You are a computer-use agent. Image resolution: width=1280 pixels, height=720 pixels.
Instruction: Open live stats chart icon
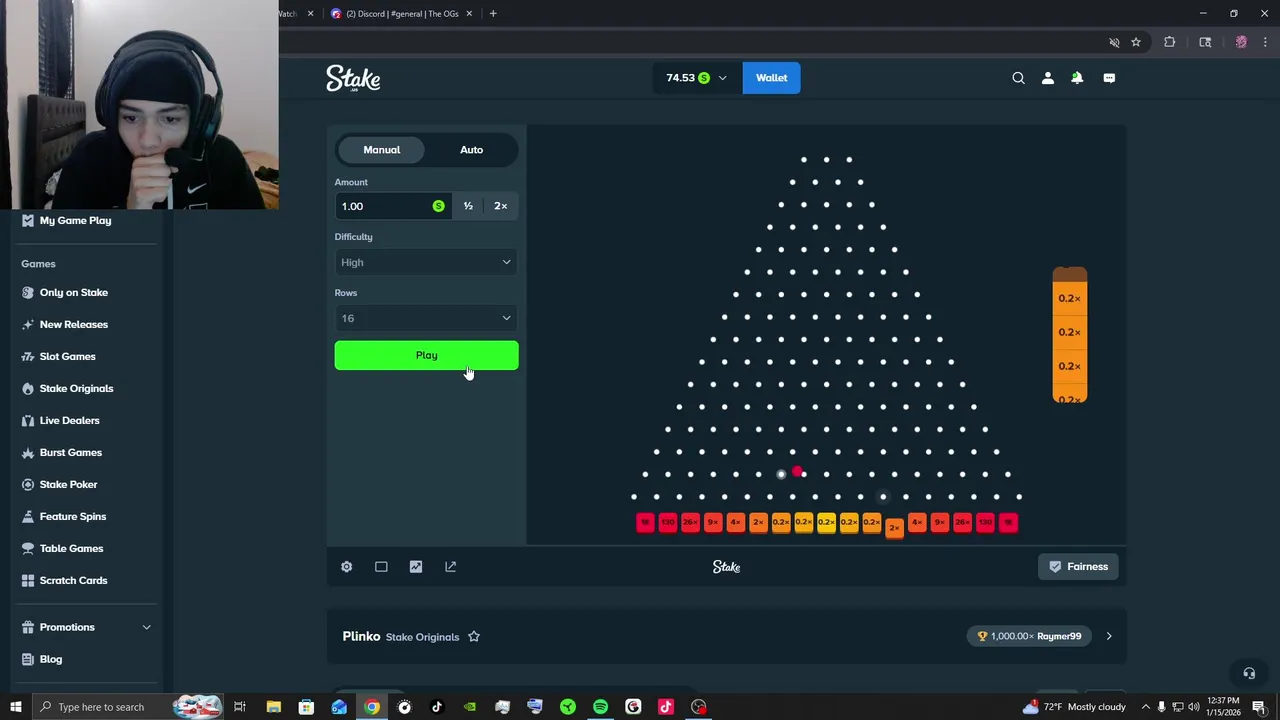point(416,567)
